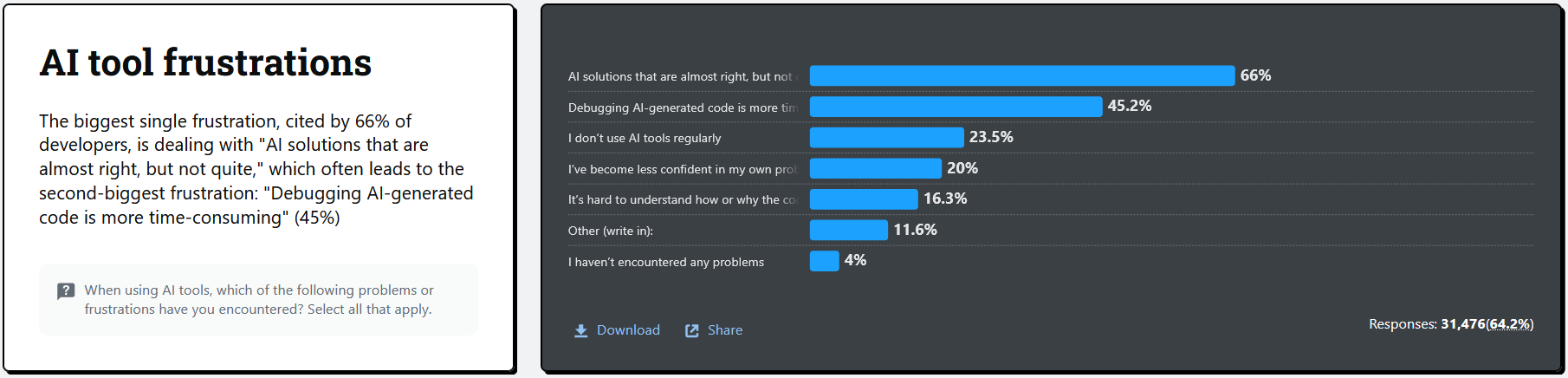Click the 11.6% bar for Other
This screenshot has width=1568, height=378.
point(848,230)
